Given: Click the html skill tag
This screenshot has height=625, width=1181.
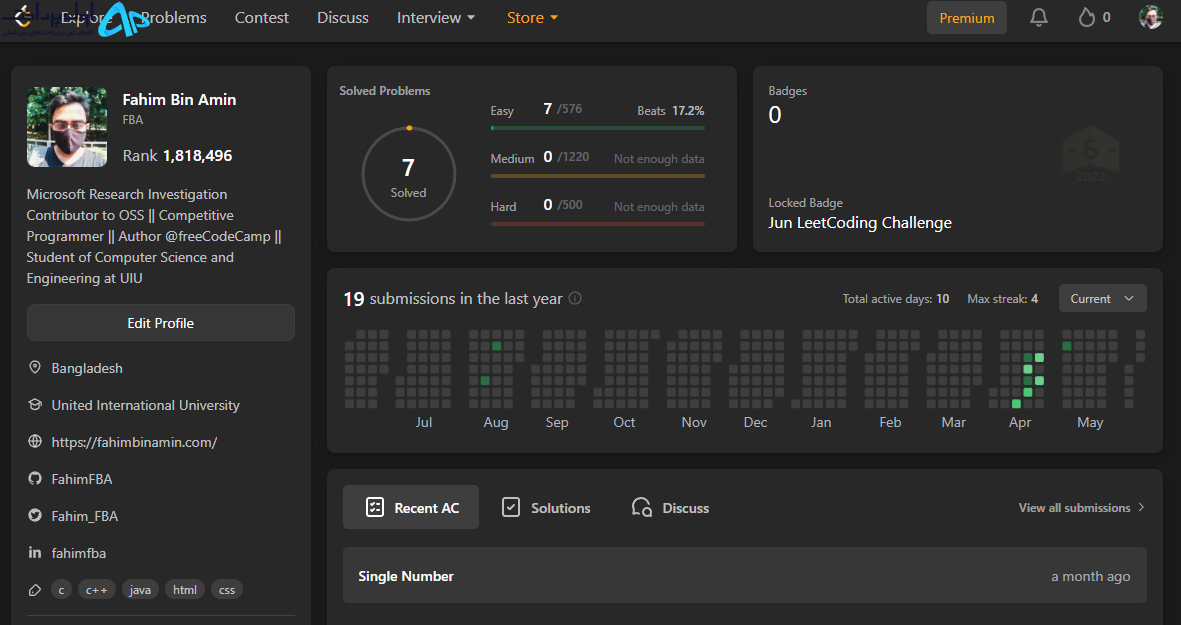Looking at the screenshot, I should tap(185, 590).
